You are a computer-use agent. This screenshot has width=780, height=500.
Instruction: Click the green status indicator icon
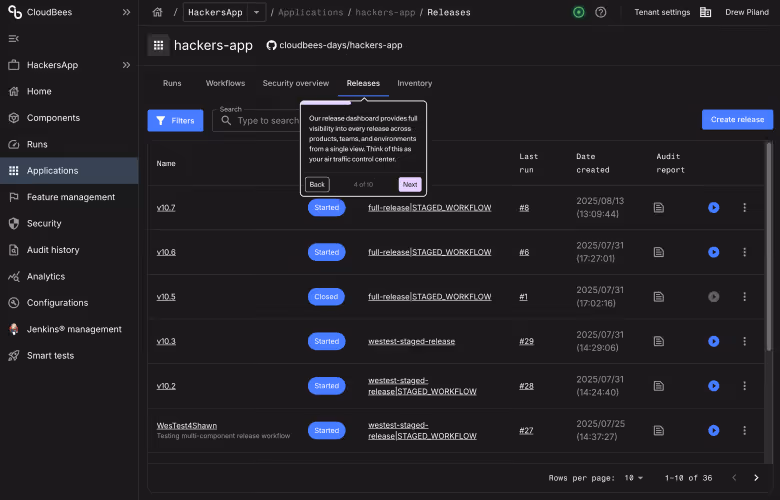click(x=579, y=12)
